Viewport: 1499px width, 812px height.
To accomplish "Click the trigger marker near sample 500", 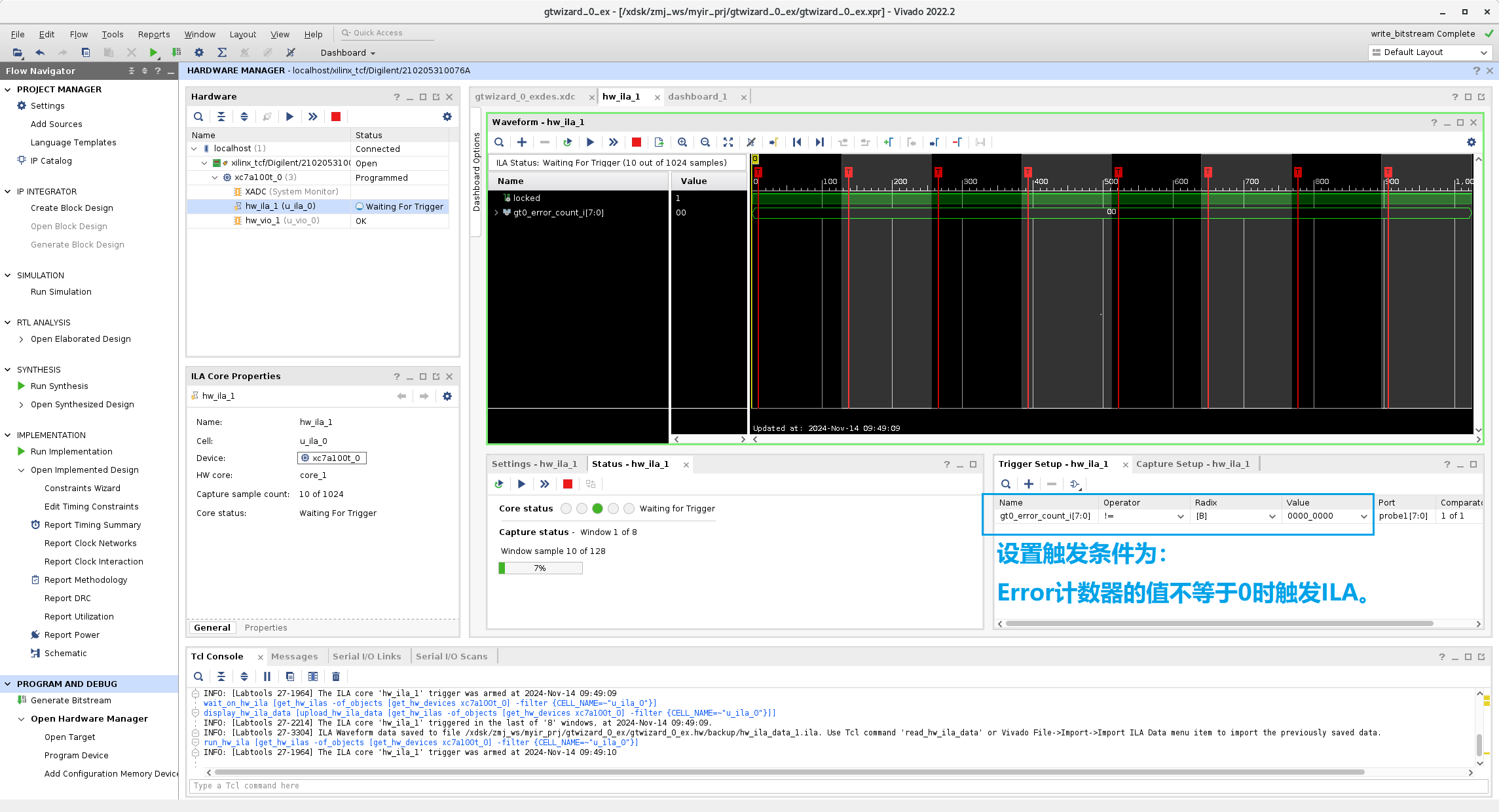I will pos(1118,172).
